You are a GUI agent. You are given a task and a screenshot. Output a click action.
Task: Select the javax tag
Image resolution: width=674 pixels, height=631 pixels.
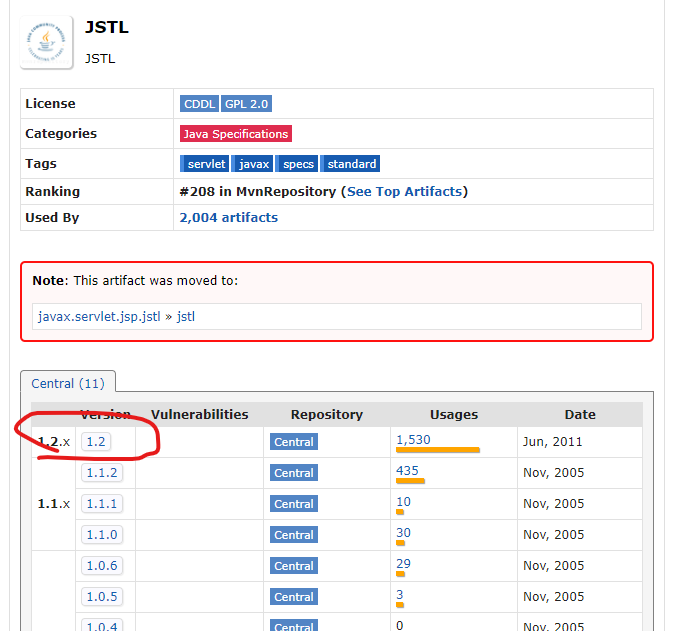pyautogui.click(x=252, y=164)
